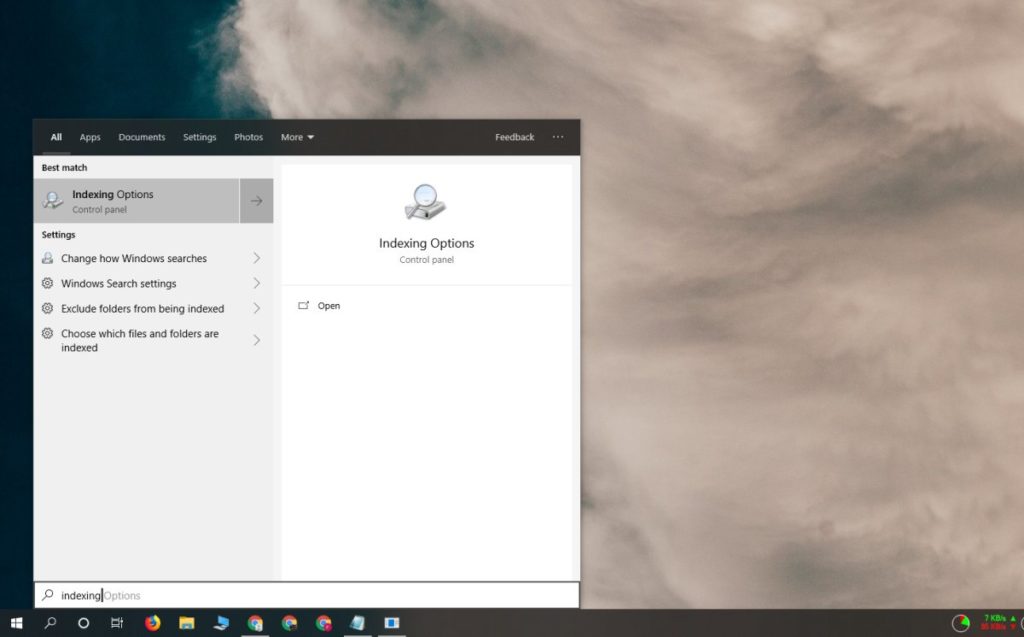Click the Feedback button
The image size is (1024, 637).
coord(514,137)
